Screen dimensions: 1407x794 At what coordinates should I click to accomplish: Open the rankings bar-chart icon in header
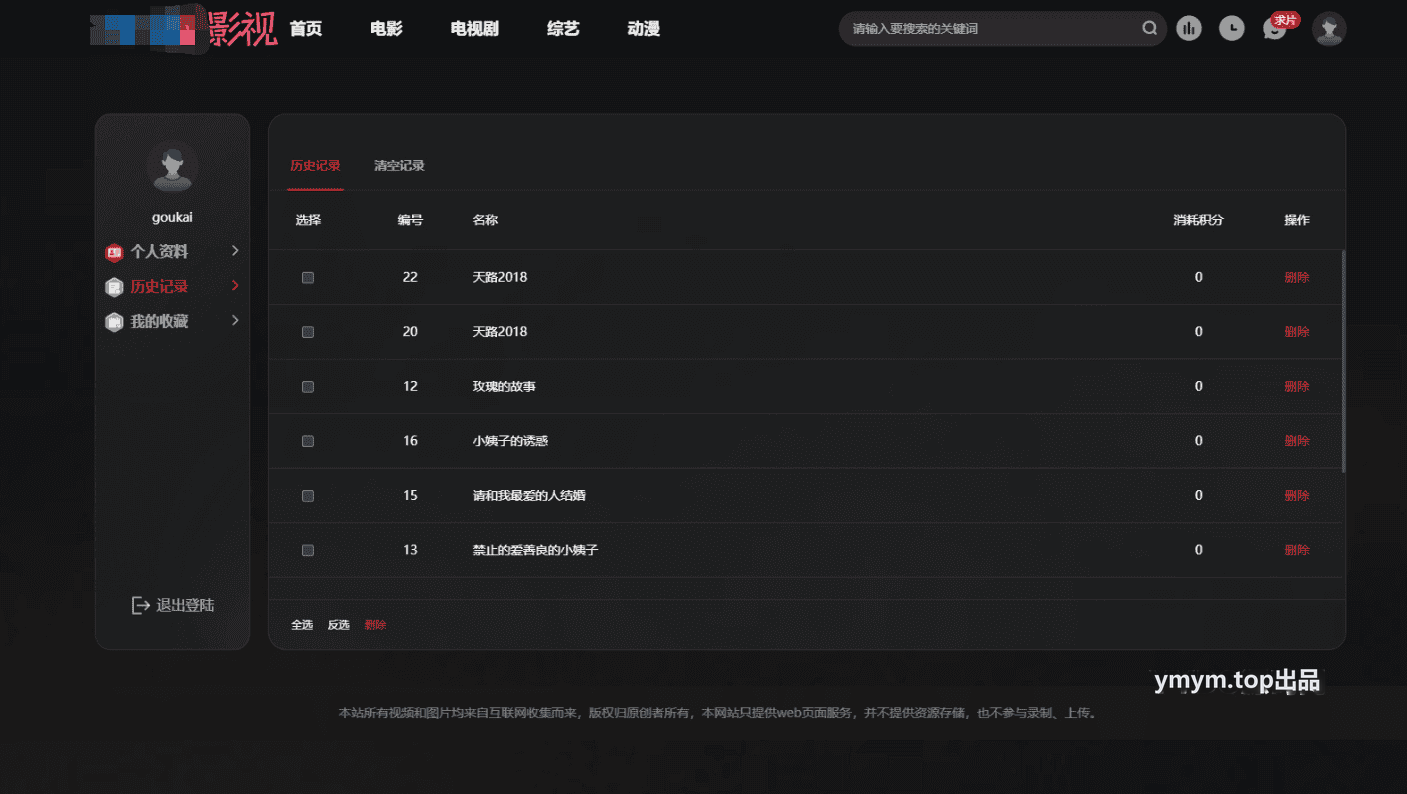coord(1189,29)
